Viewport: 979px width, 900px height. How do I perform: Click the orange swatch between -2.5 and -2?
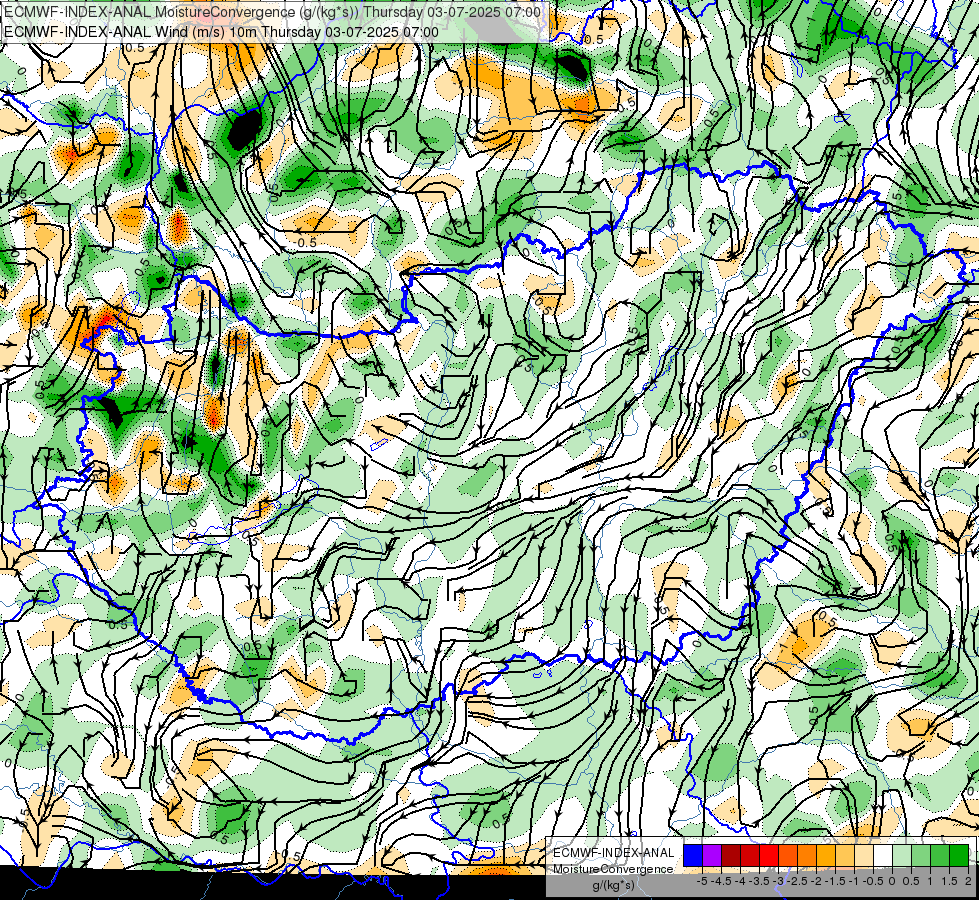click(x=807, y=856)
